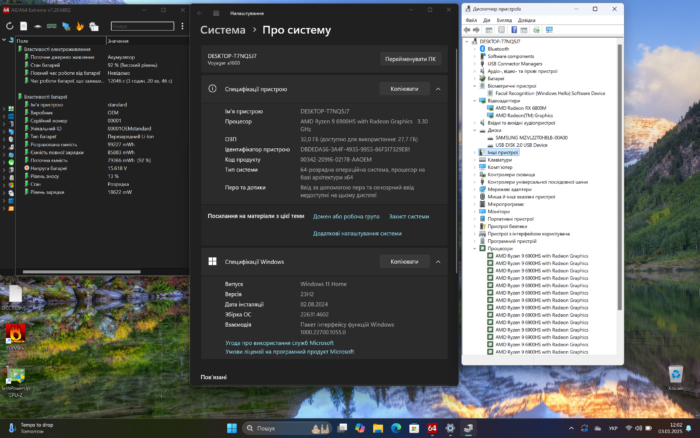Select the Напруга батареї row in AIDA64

(x=105, y=168)
